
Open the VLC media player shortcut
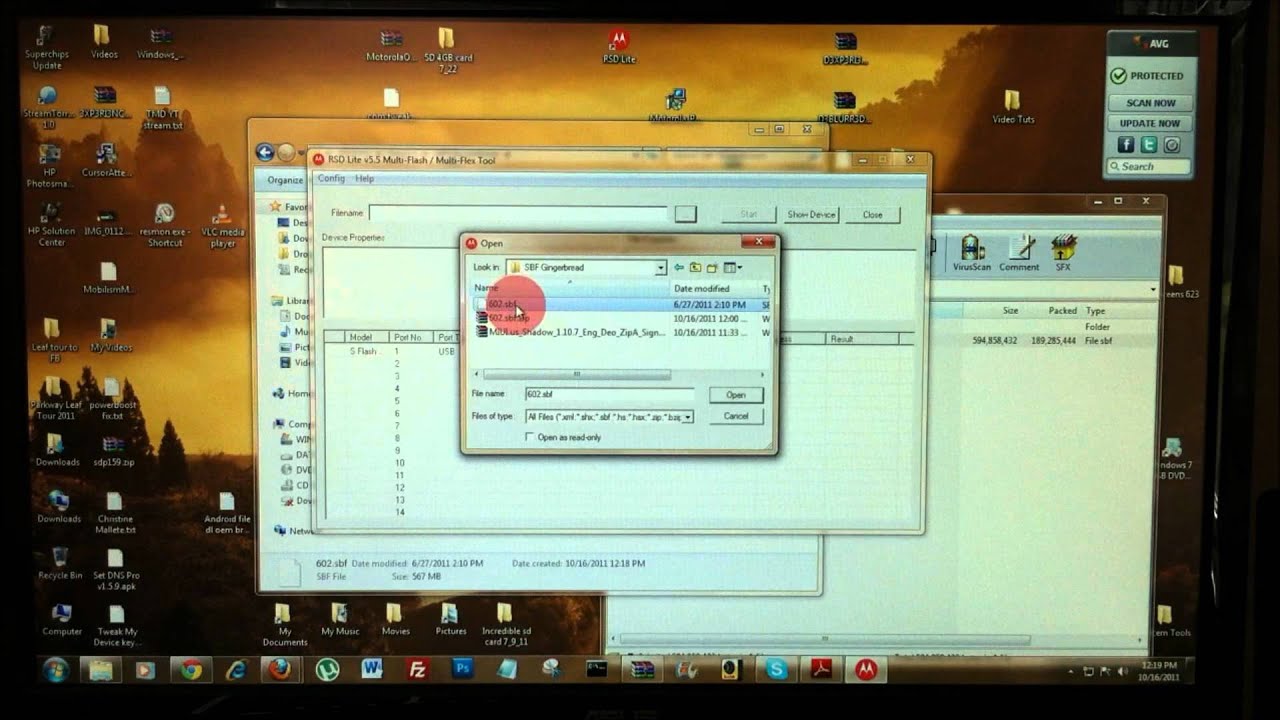(223, 226)
